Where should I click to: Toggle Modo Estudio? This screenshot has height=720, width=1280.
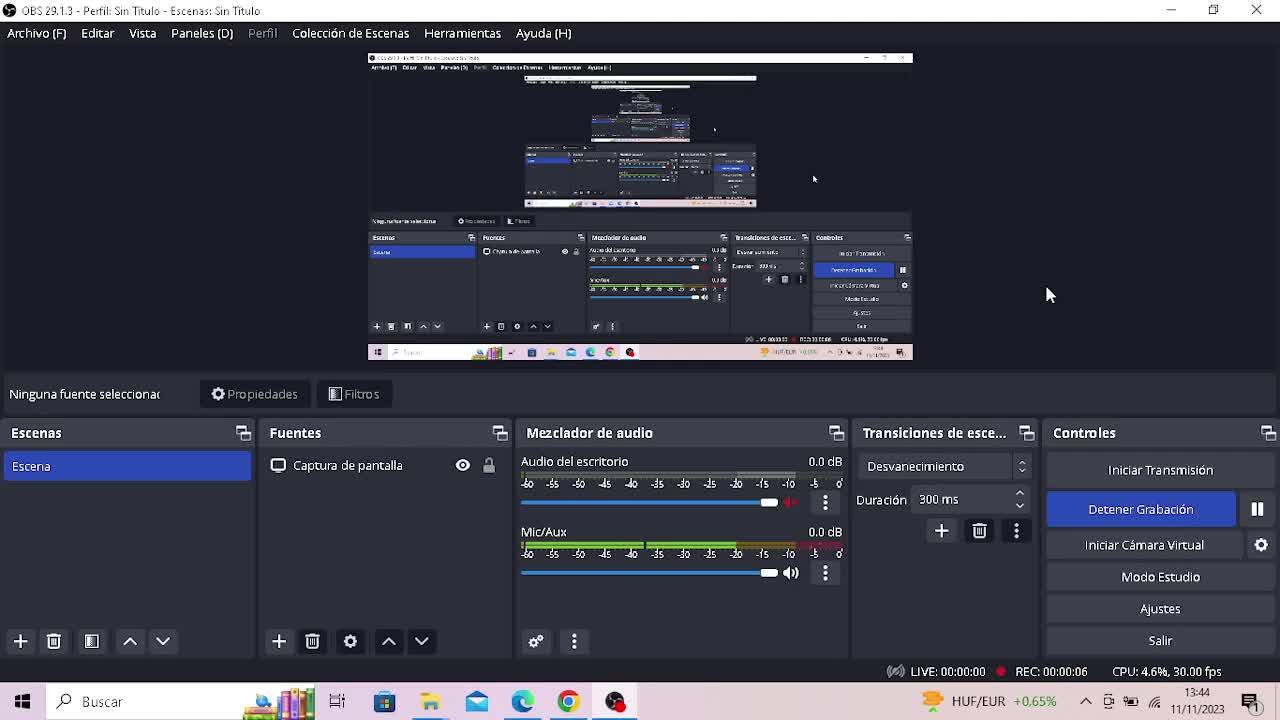pyautogui.click(x=1160, y=577)
